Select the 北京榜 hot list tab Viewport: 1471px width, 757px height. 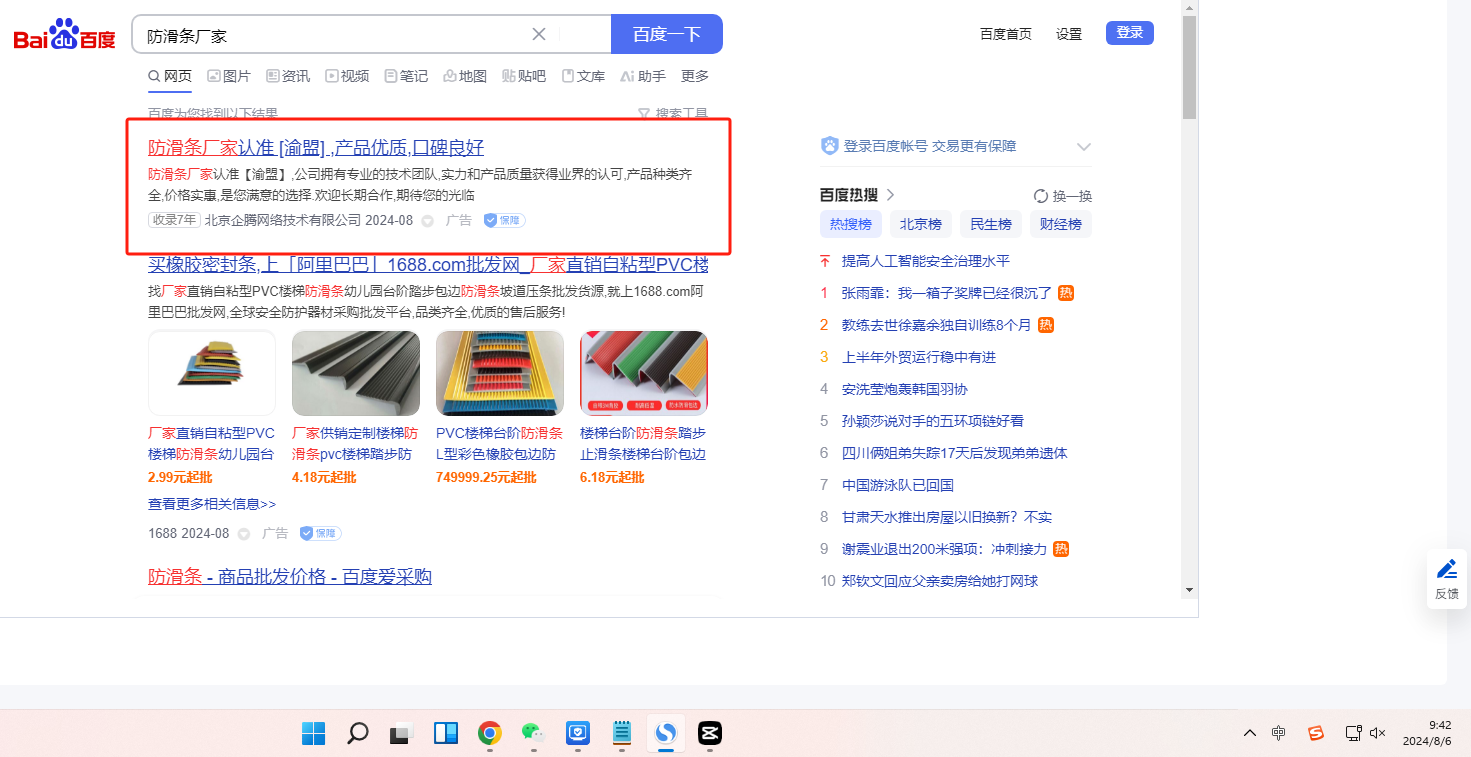(x=921, y=224)
